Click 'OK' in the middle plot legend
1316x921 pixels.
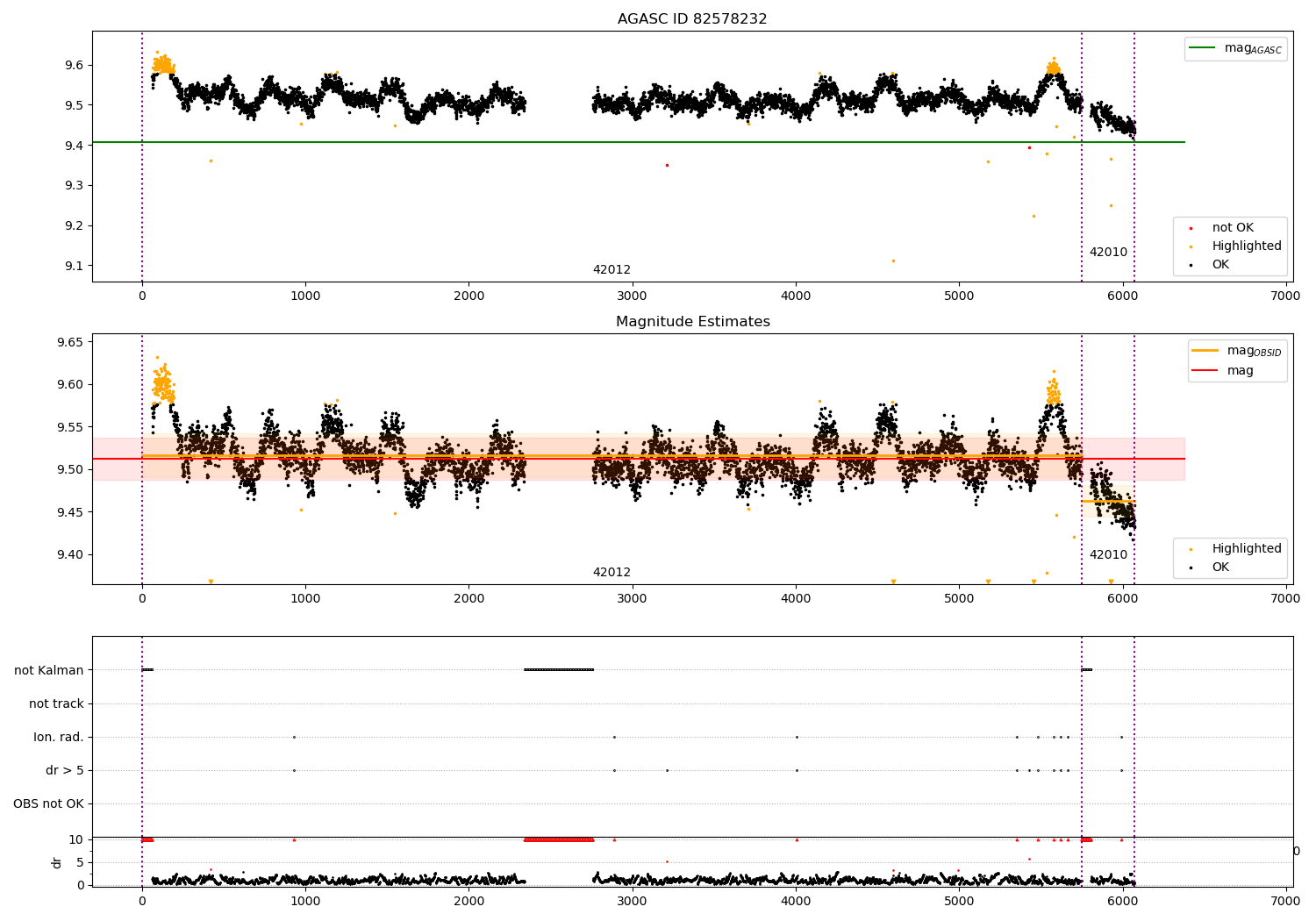click(x=1220, y=568)
